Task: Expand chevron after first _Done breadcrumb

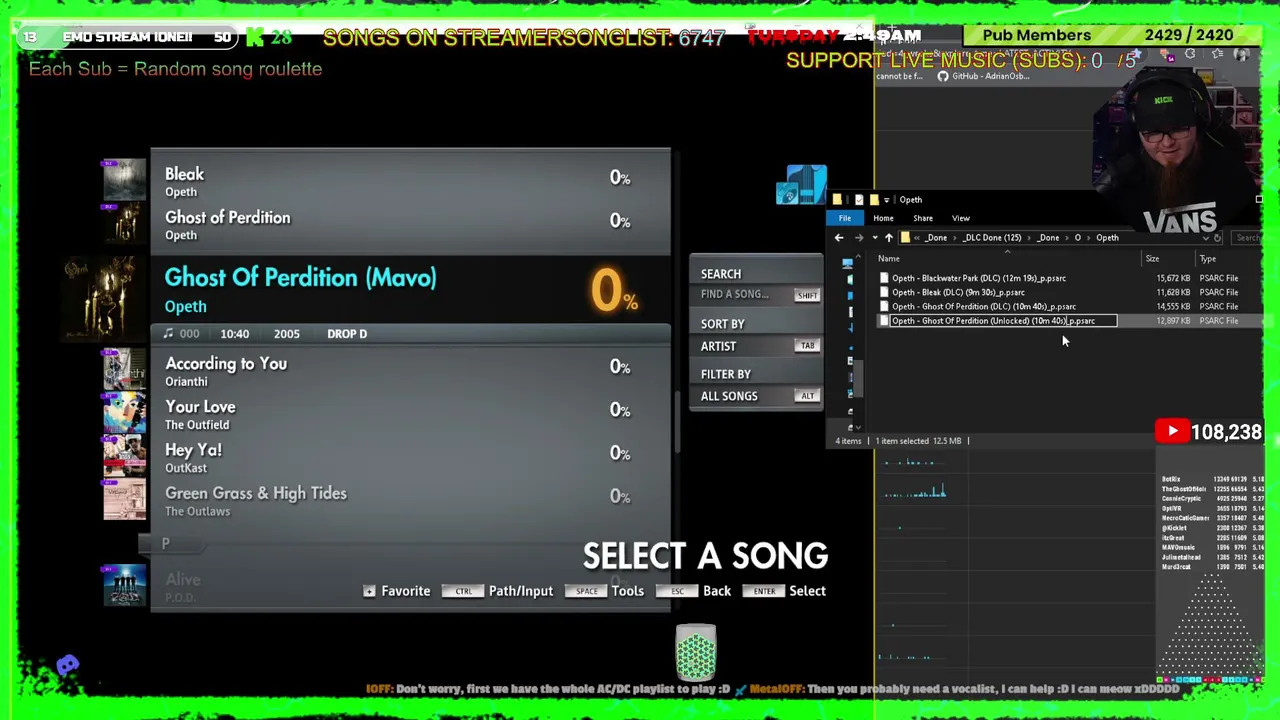Action: pyautogui.click(x=955, y=238)
